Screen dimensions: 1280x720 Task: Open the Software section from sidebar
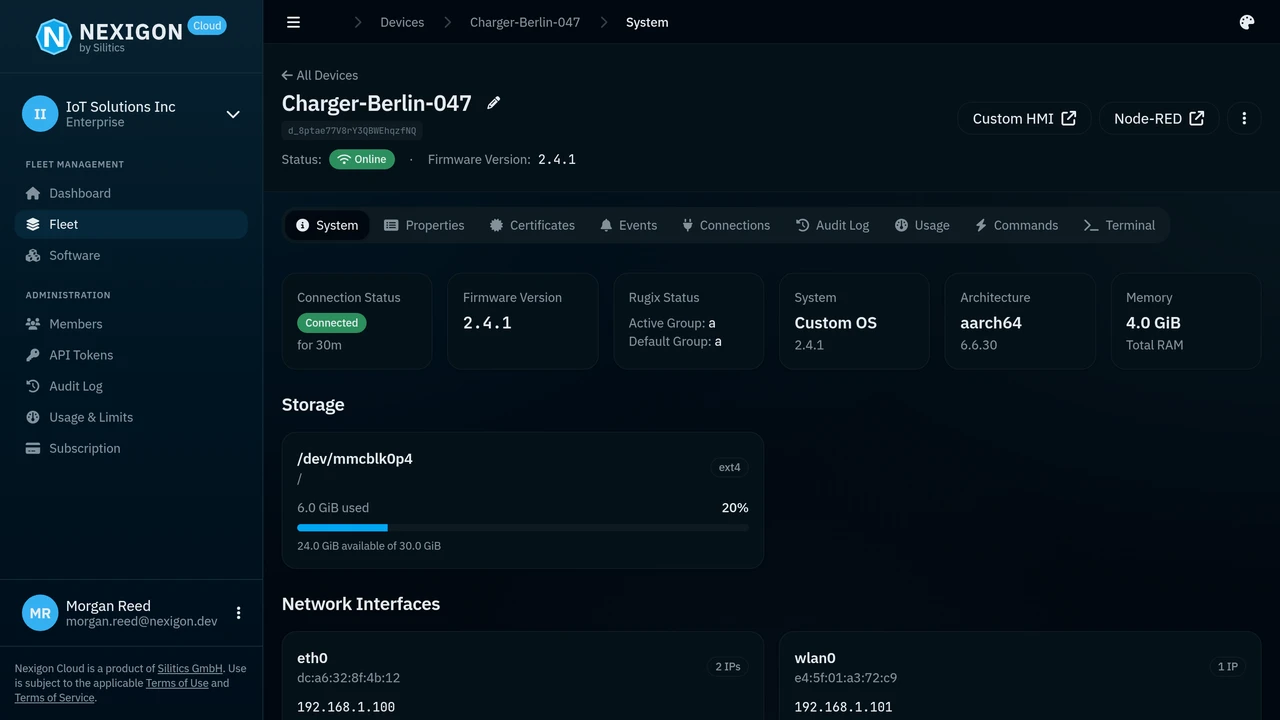pyautogui.click(x=74, y=255)
